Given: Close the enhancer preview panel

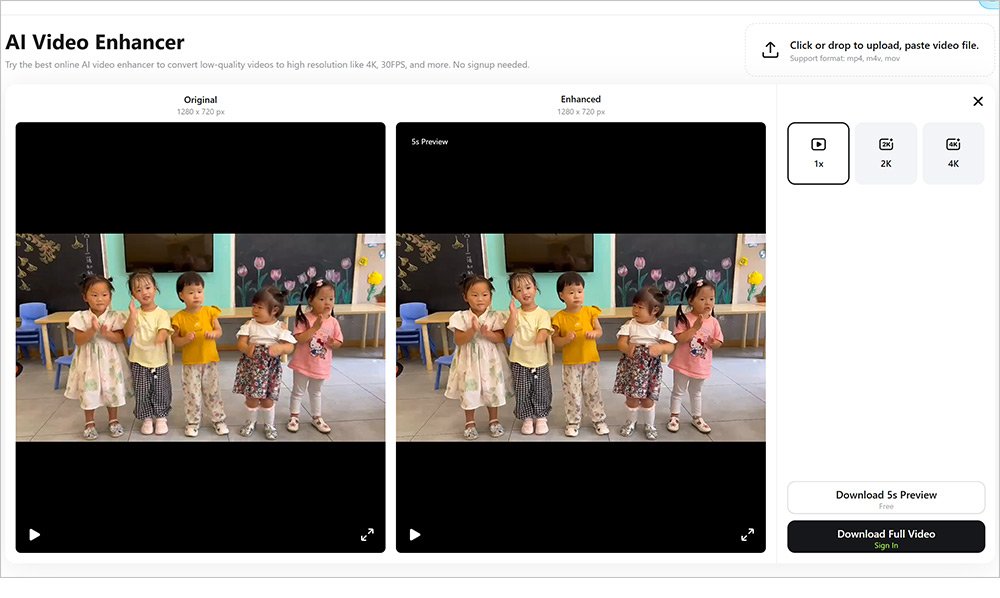Looking at the screenshot, I should coord(977,101).
